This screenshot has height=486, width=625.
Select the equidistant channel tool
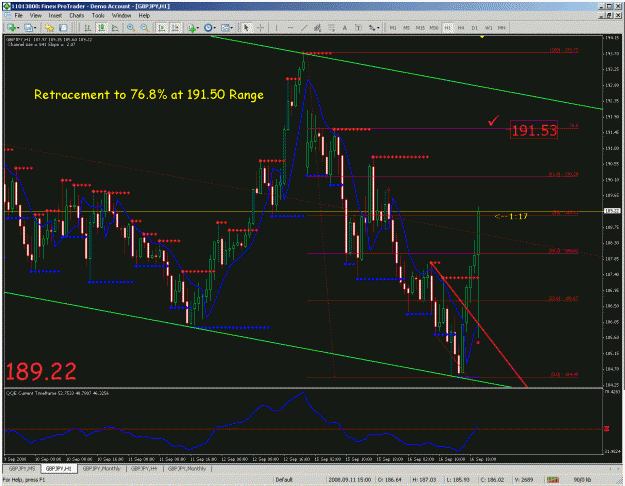click(x=318, y=28)
